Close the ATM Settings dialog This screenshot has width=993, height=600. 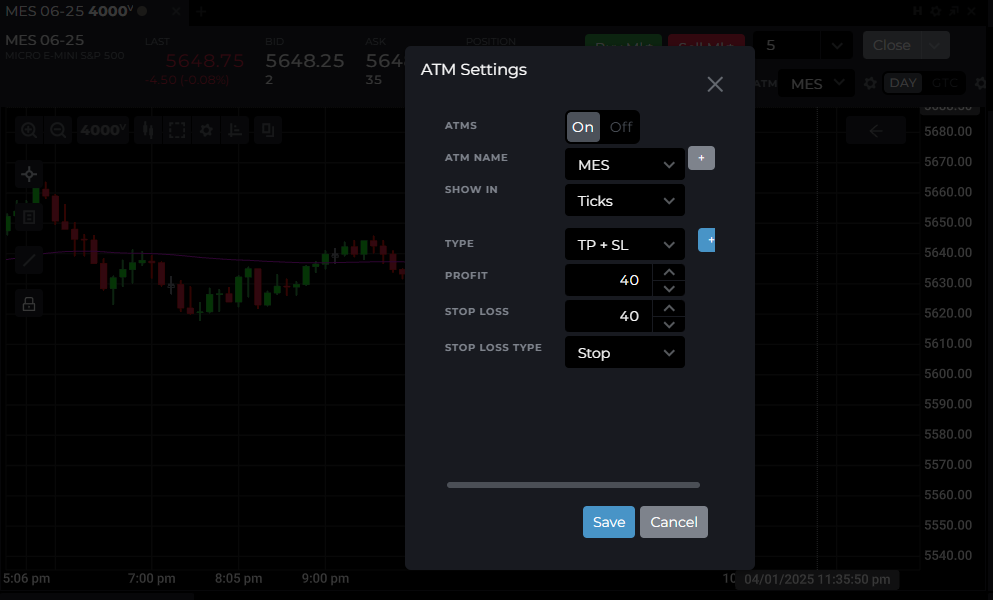715,85
